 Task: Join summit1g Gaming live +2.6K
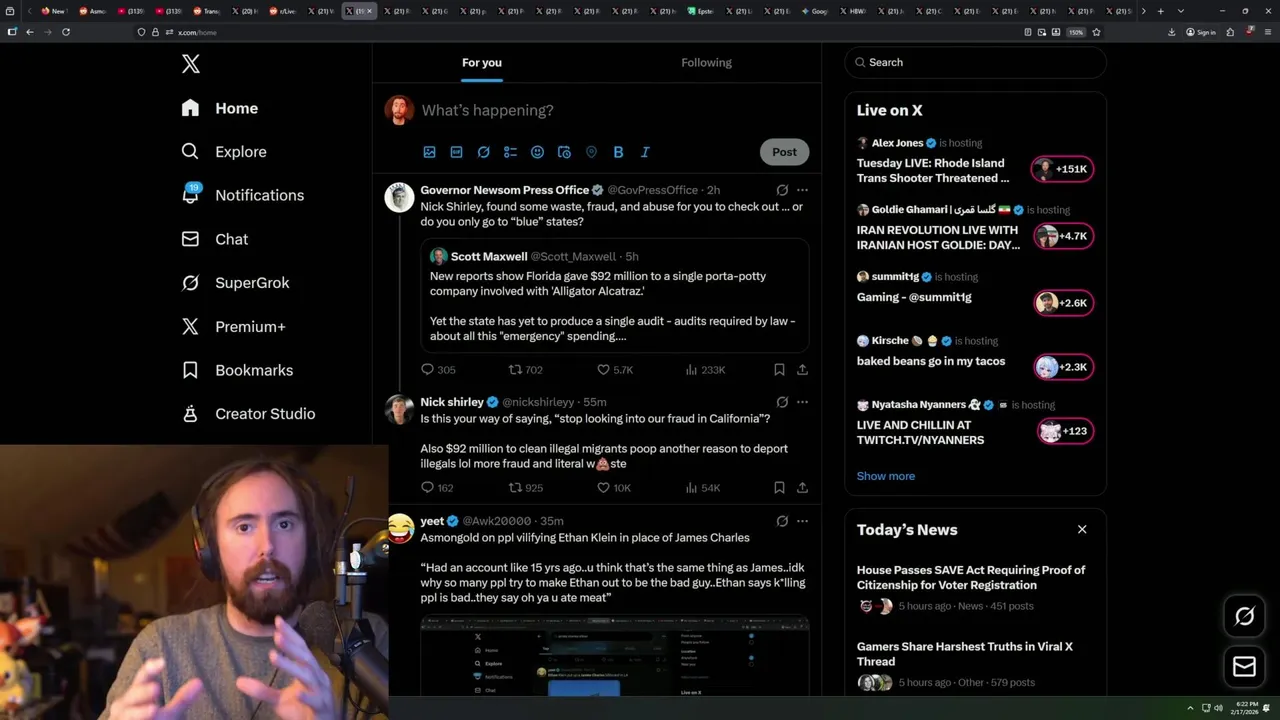pos(1063,303)
